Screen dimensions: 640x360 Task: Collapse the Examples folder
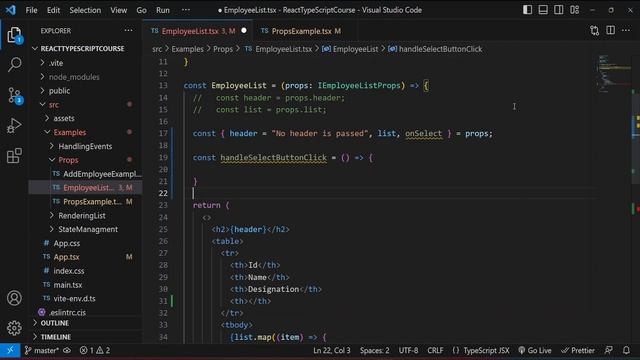70,132
